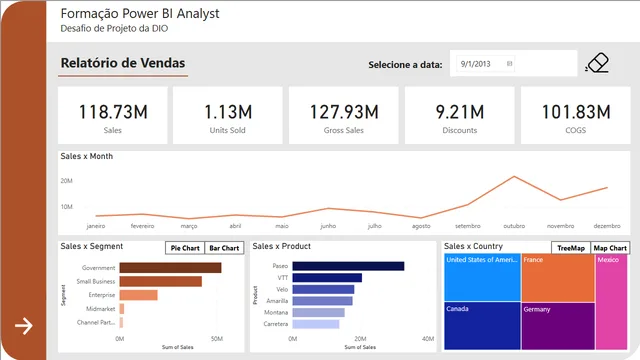The width and height of the screenshot is (640, 360).
Task: Click the Government segment bar
Action: pyautogui.click(x=170, y=268)
